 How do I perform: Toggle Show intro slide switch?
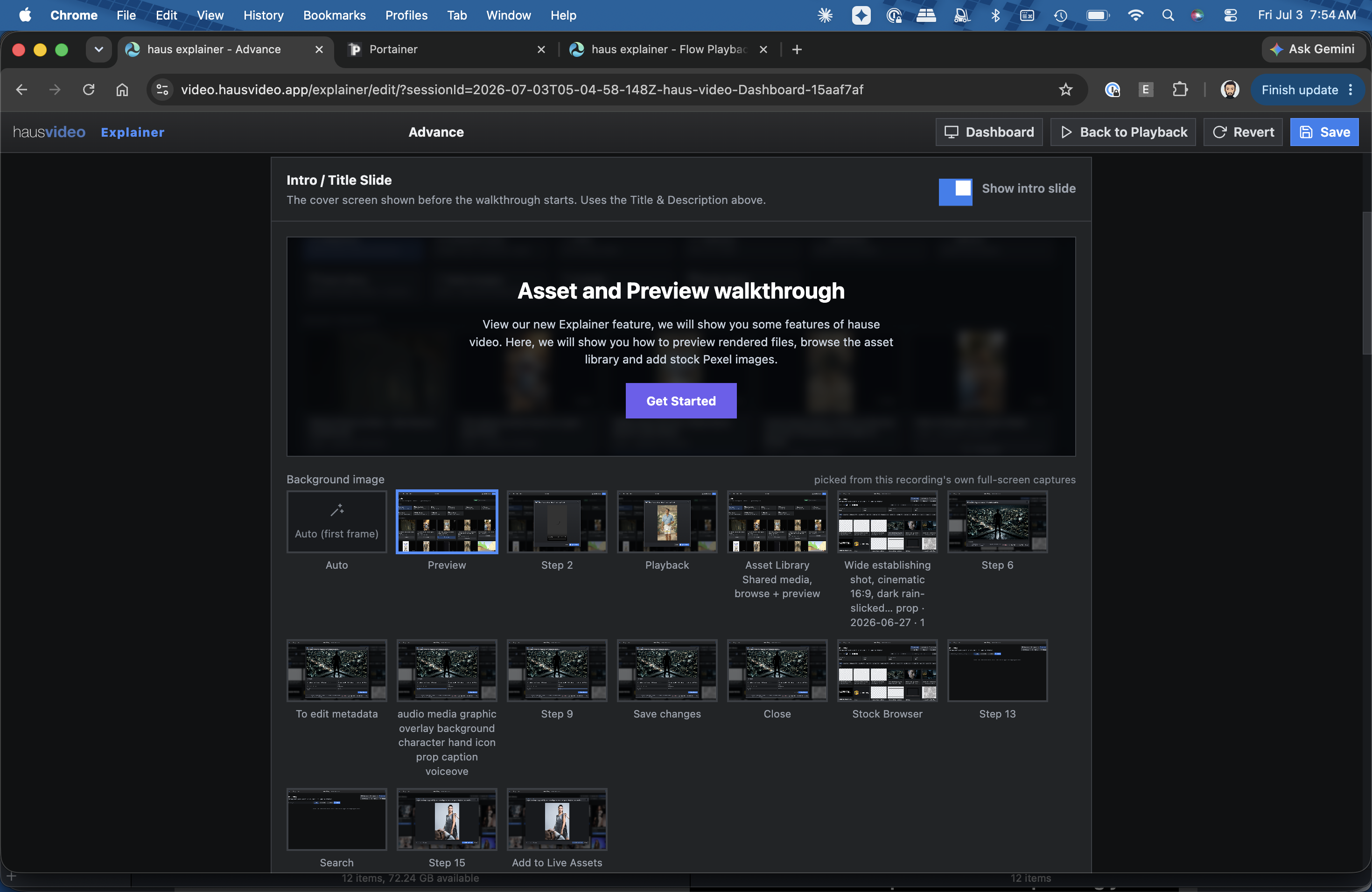(955, 192)
